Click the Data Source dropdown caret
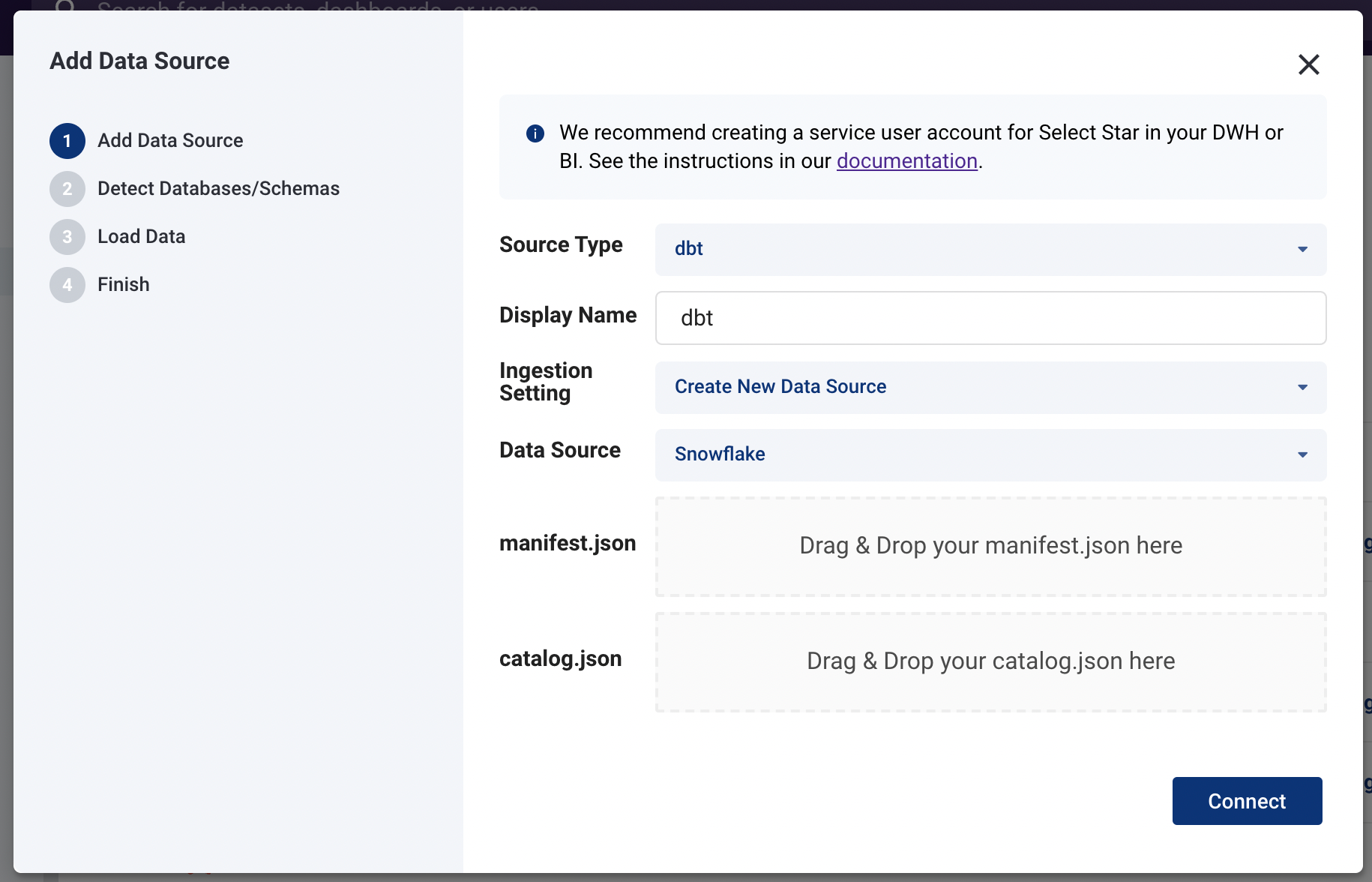The image size is (1372, 882). click(x=1302, y=454)
